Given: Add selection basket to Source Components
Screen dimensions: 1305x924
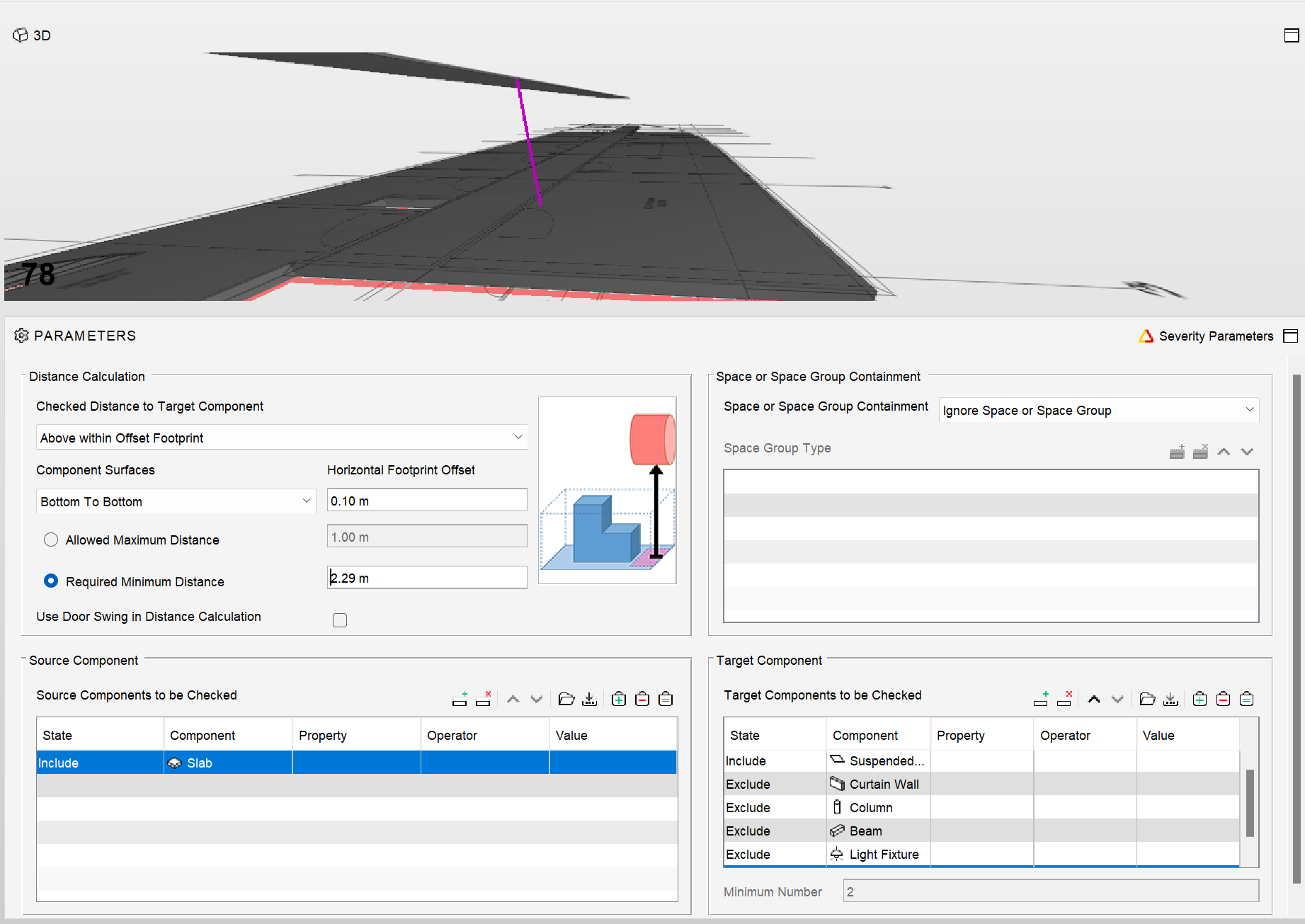Looking at the screenshot, I should (619, 699).
